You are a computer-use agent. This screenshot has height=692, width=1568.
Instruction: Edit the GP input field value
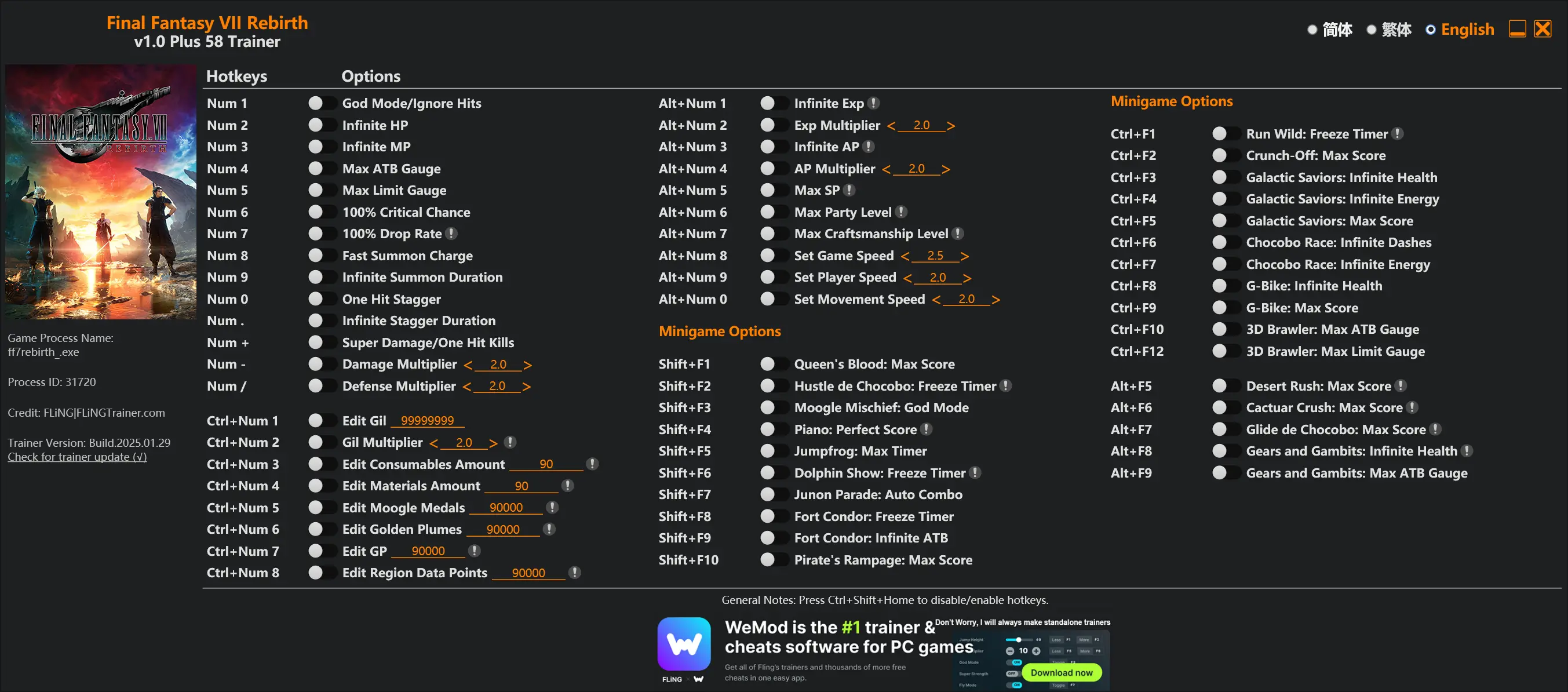(x=429, y=549)
